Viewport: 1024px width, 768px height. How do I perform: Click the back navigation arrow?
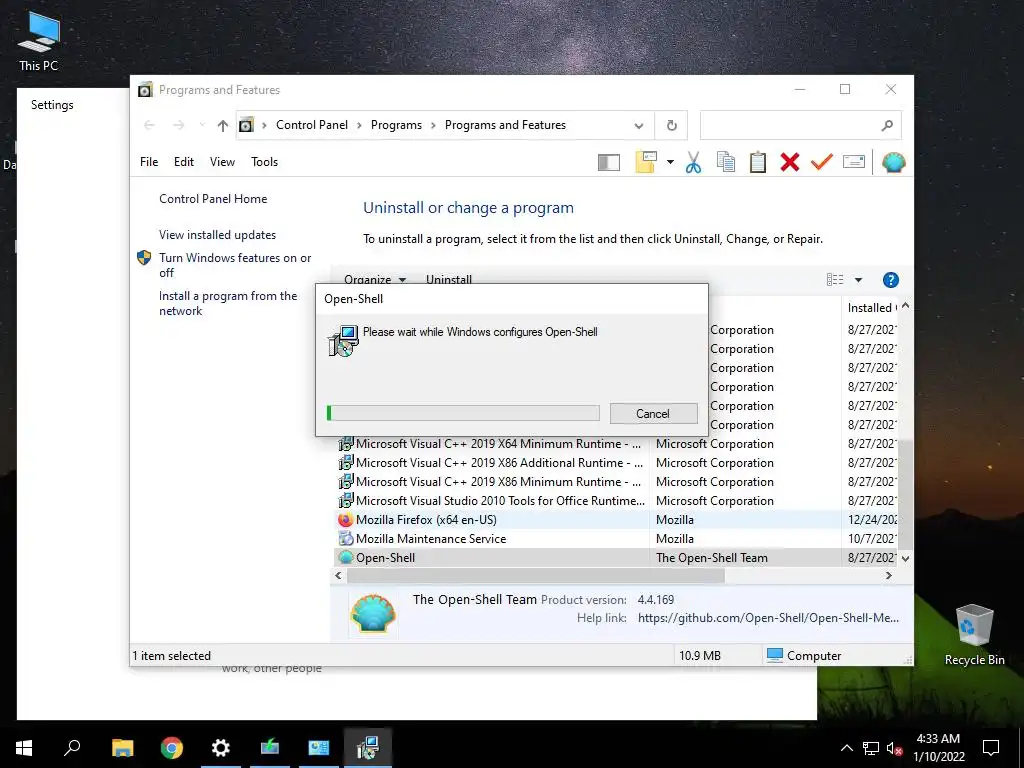point(149,125)
